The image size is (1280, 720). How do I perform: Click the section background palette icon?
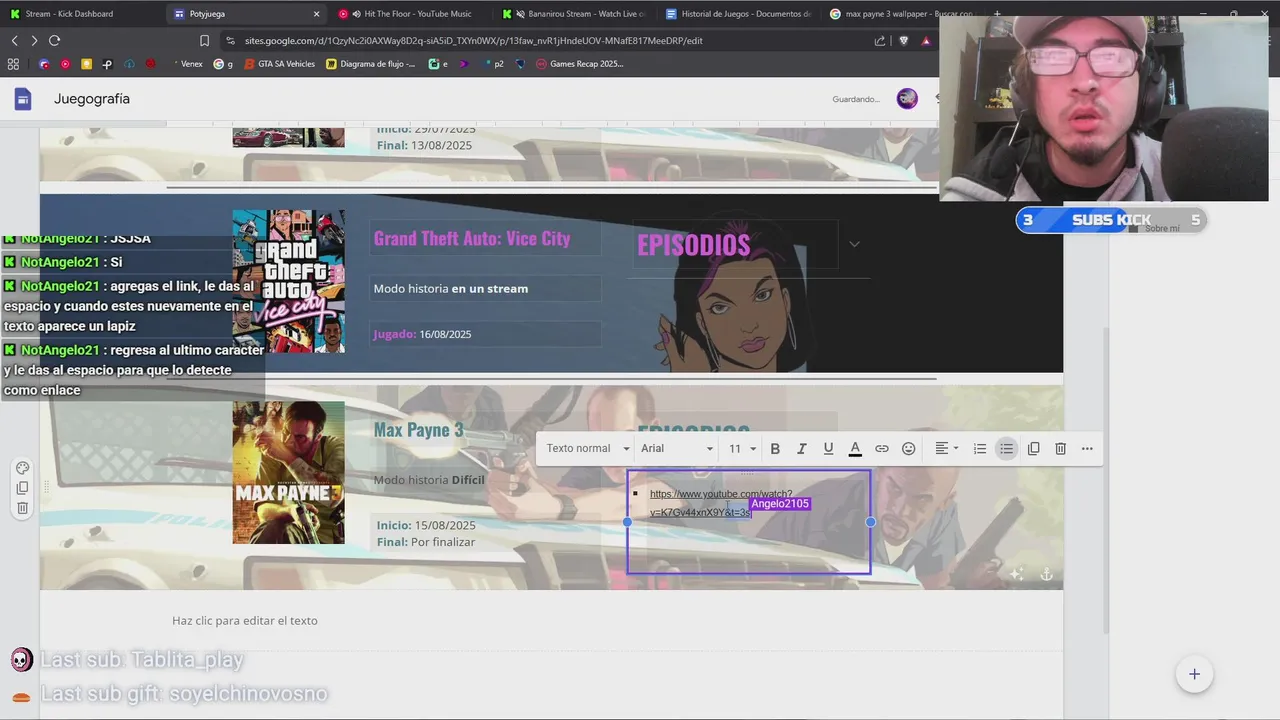[x=22, y=468]
